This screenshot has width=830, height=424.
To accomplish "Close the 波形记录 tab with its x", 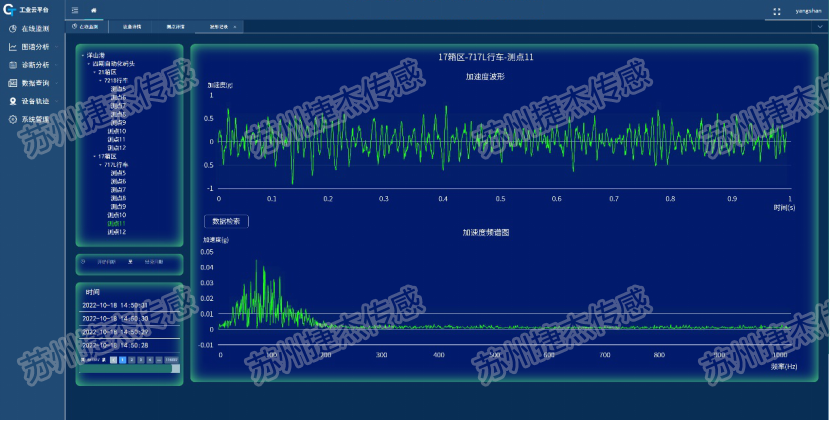I will 234,26.
